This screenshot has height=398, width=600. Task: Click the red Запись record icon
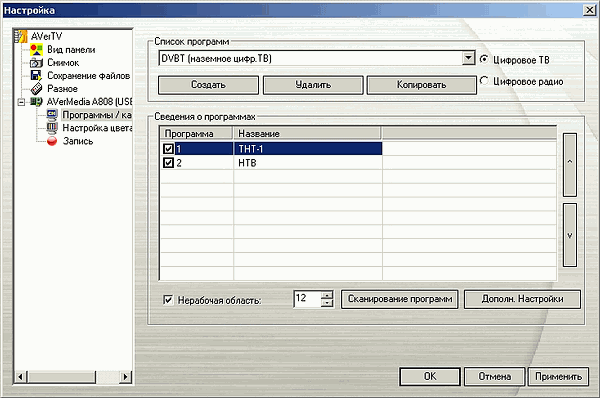click(52, 141)
